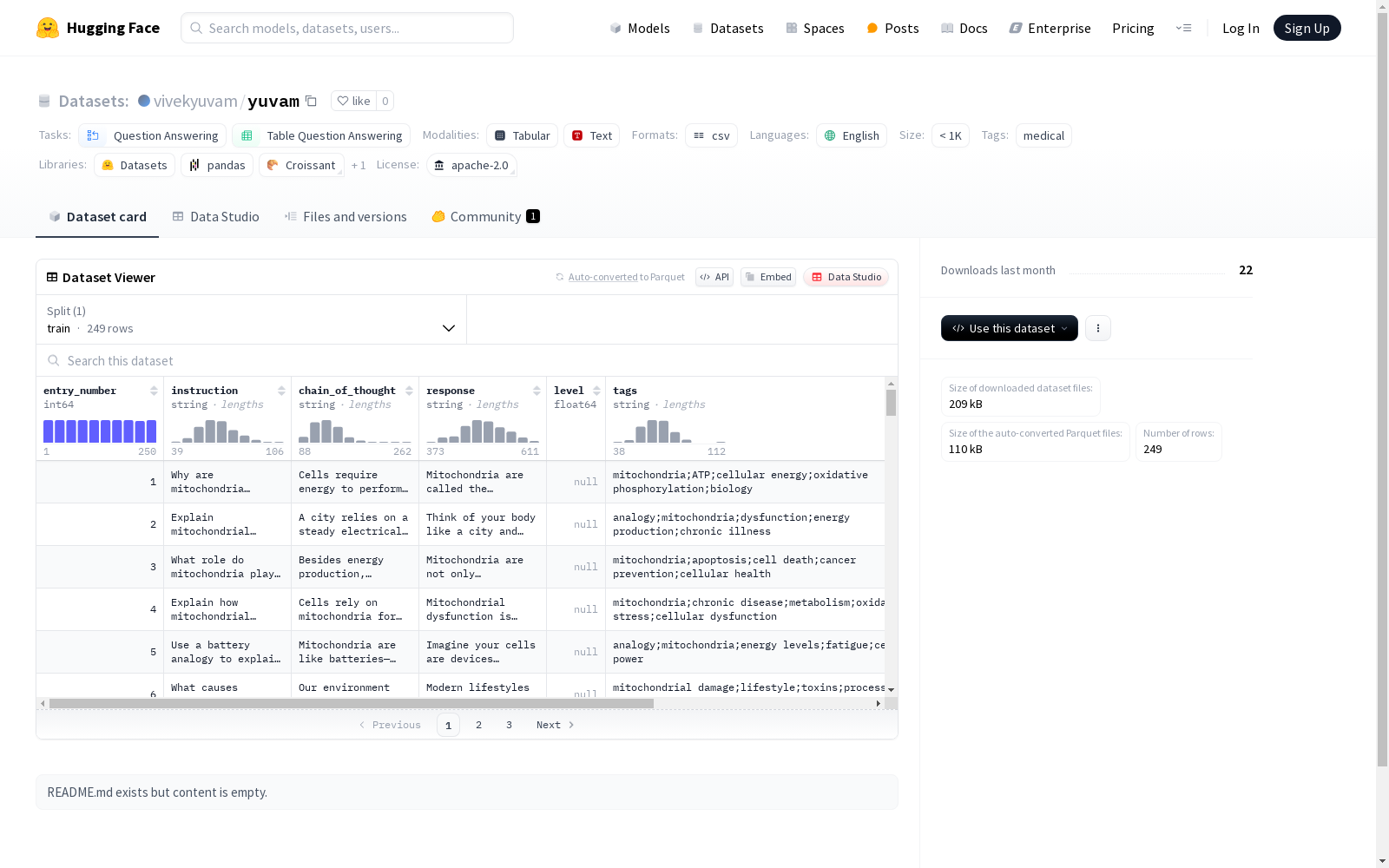Expand the Split train dropdown

(x=252, y=319)
